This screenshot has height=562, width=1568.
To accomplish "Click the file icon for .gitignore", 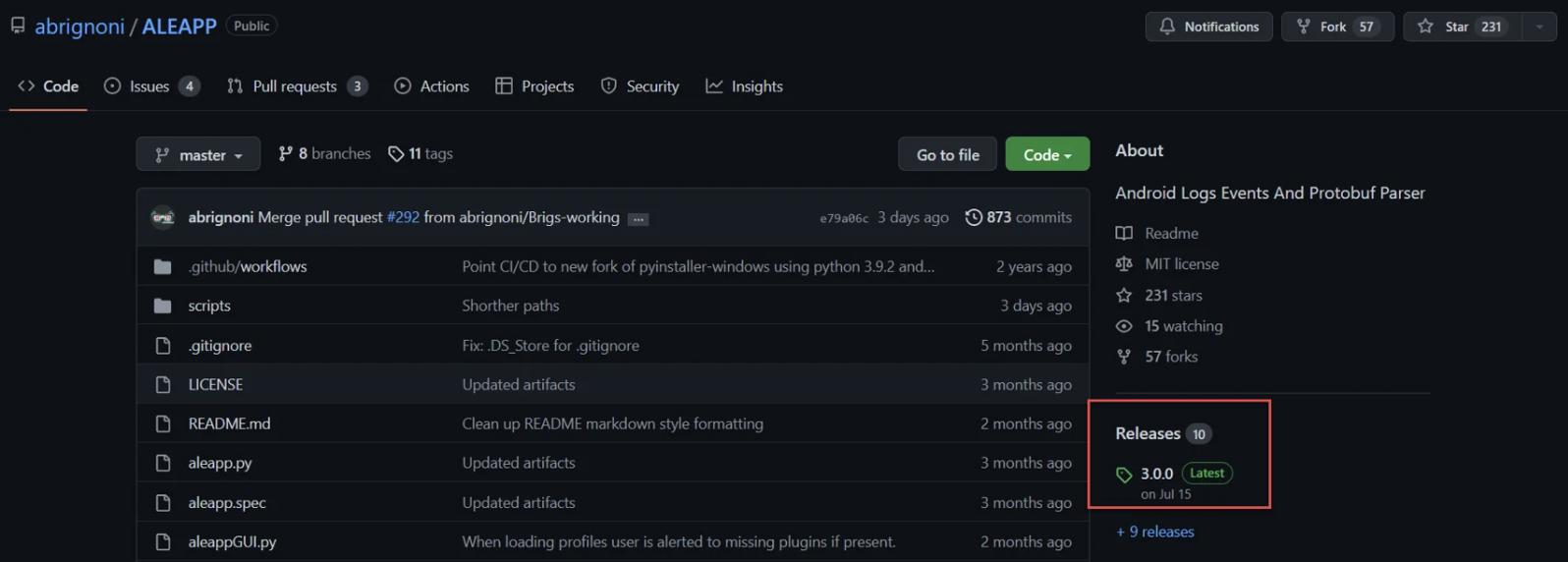I will pyautogui.click(x=163, y=346).
